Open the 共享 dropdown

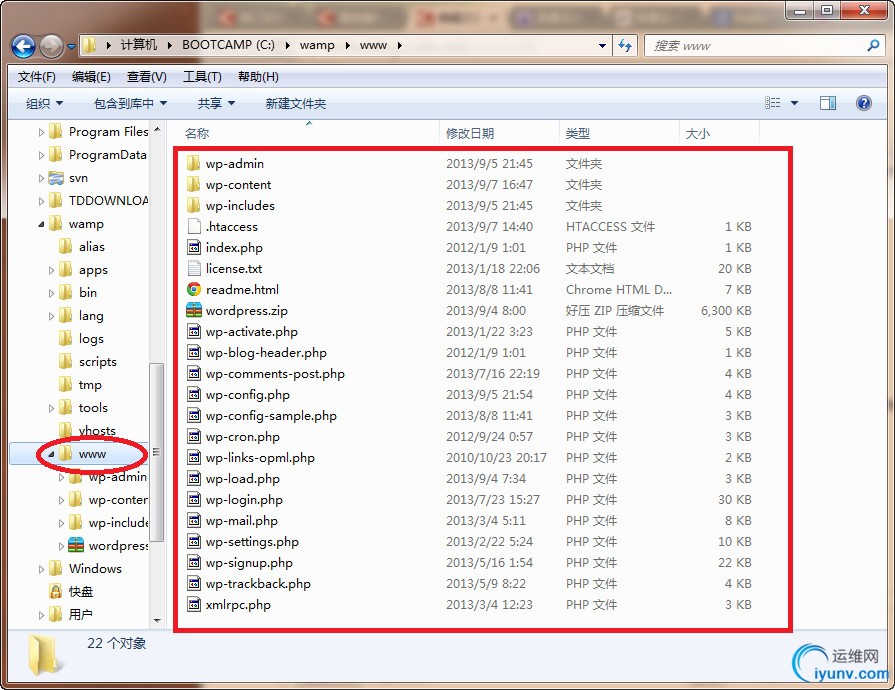tap(216, 103)
